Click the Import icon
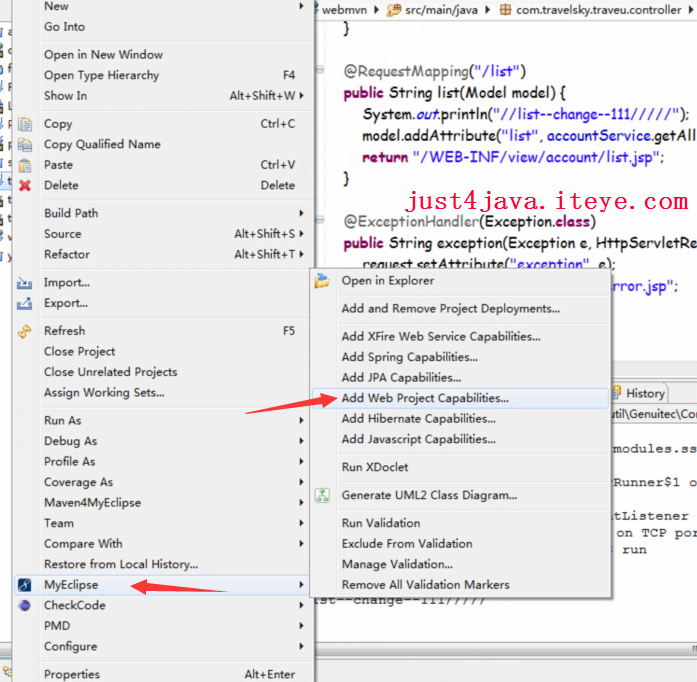This screenshot has width=697, height=682. pos(25,283)
